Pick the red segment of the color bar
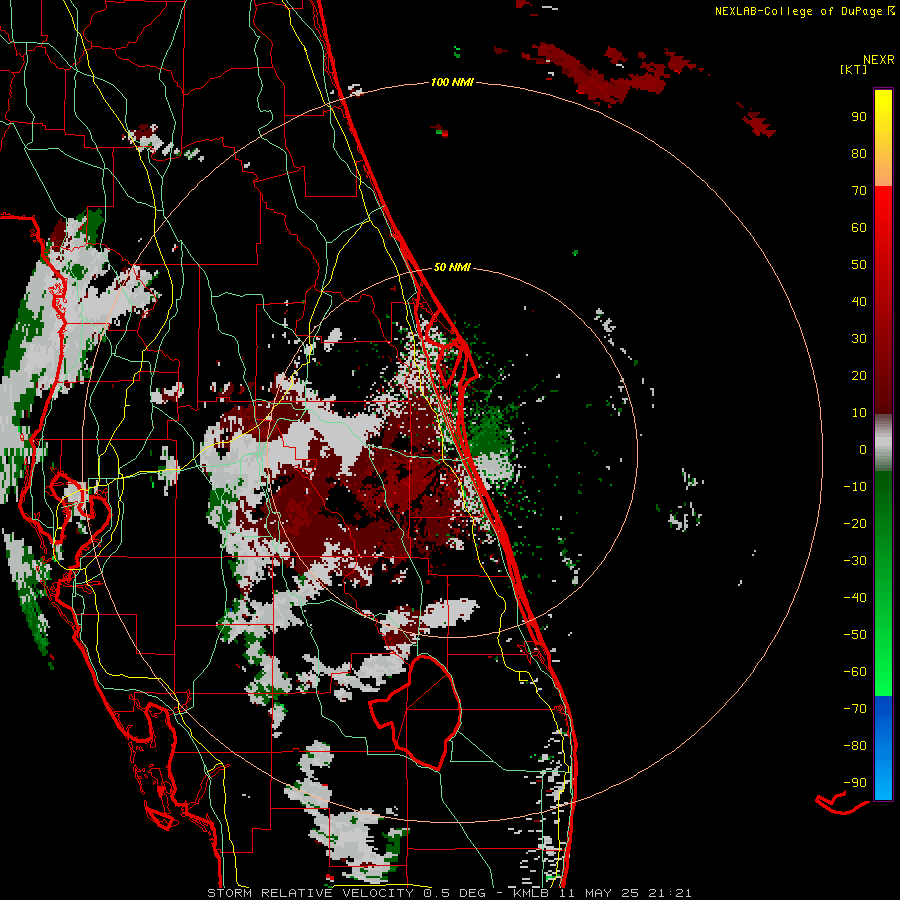 [x=883, y=300]
